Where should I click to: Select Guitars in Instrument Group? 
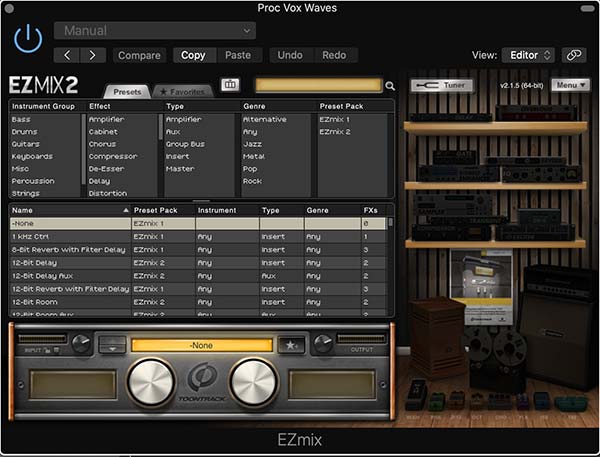click(x=26, y=144)
